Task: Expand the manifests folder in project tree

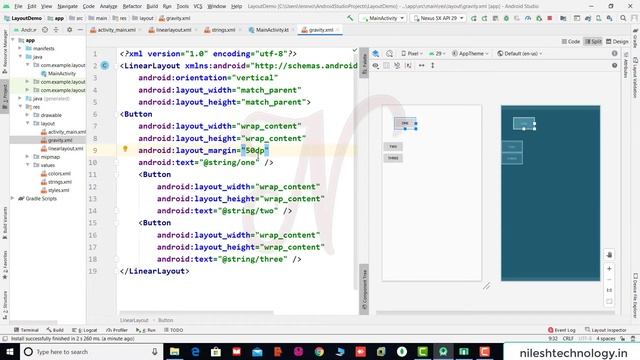Action: (20, 48)
